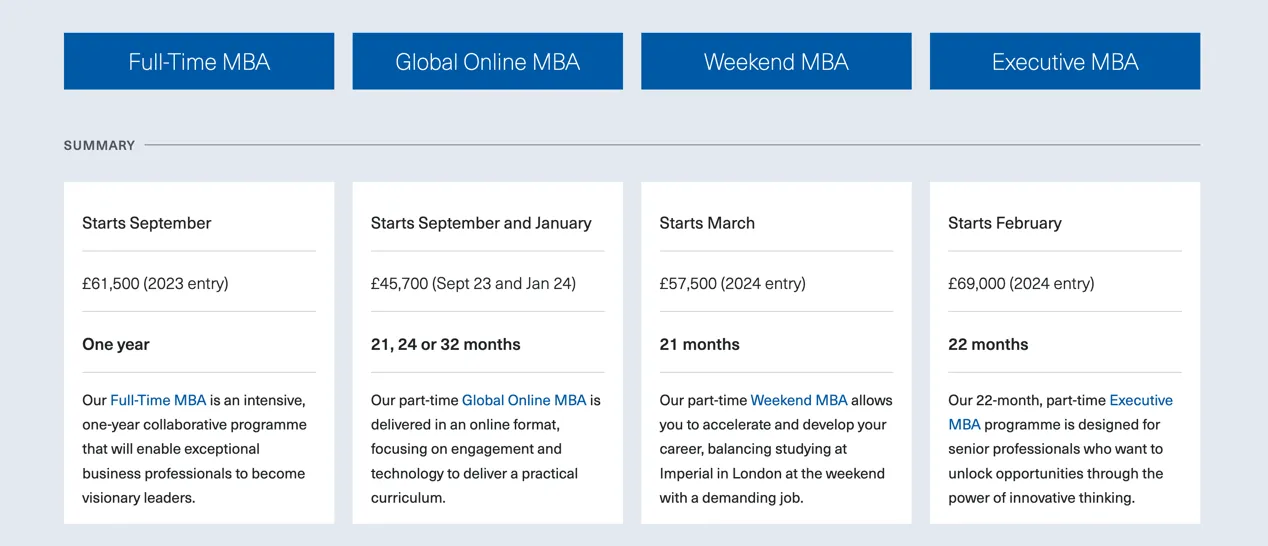
Task: Visit the Weekend MBA inline text link
Action: [798, 400]
